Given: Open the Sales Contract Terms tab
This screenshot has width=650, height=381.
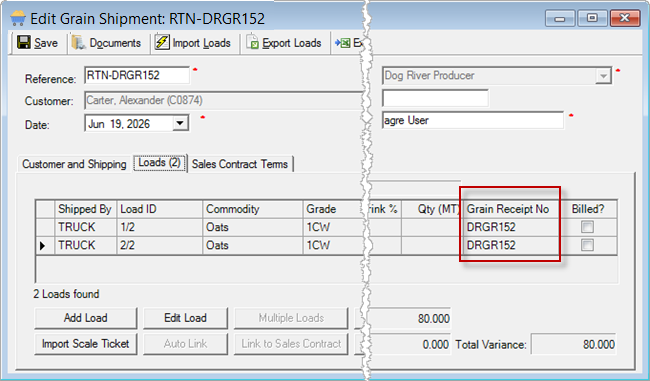Looking at the screenshot, I should point(240,164).
